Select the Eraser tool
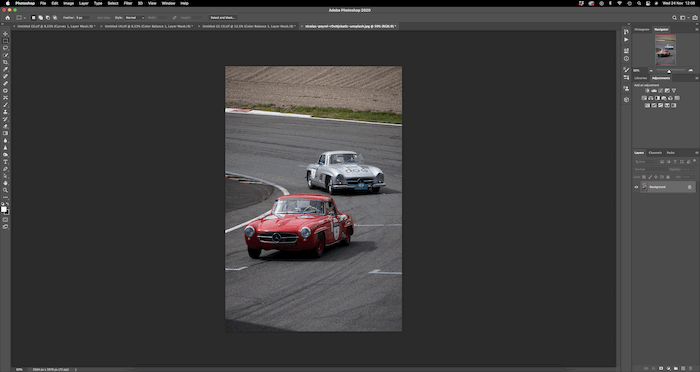The width and height of the screenshot is (700, 372). click(x=5, y=126)
